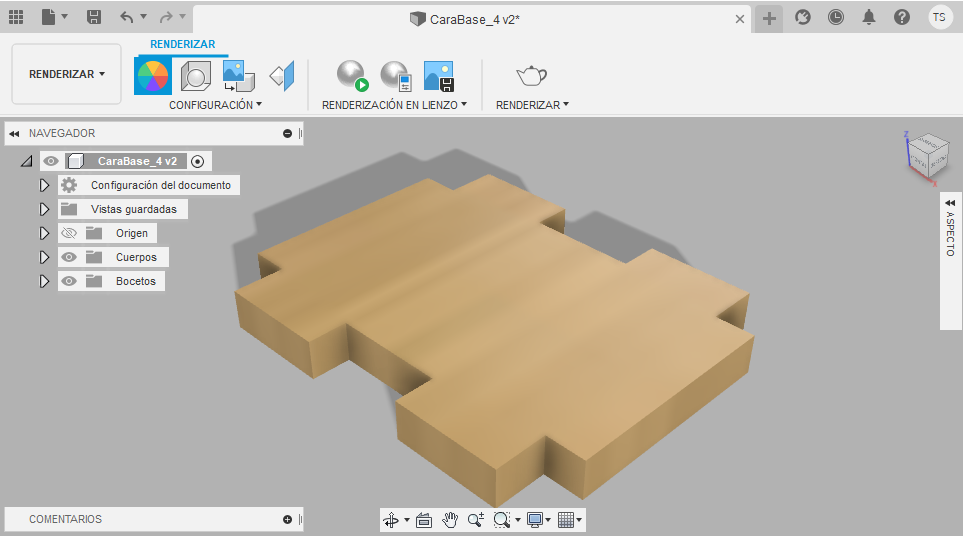Select the Orbit navigation tool
This screenshot has height=536, width=963.
click(x=391, y=520)
